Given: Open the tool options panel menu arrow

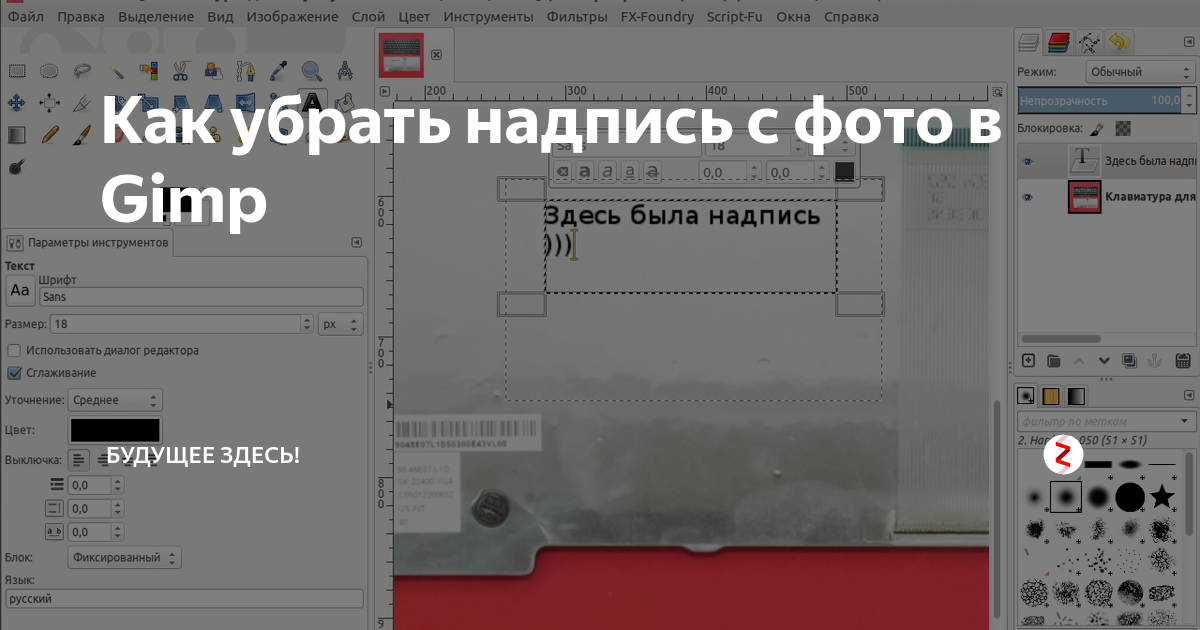Looking at the screenshot, I should tap(357, 242).
